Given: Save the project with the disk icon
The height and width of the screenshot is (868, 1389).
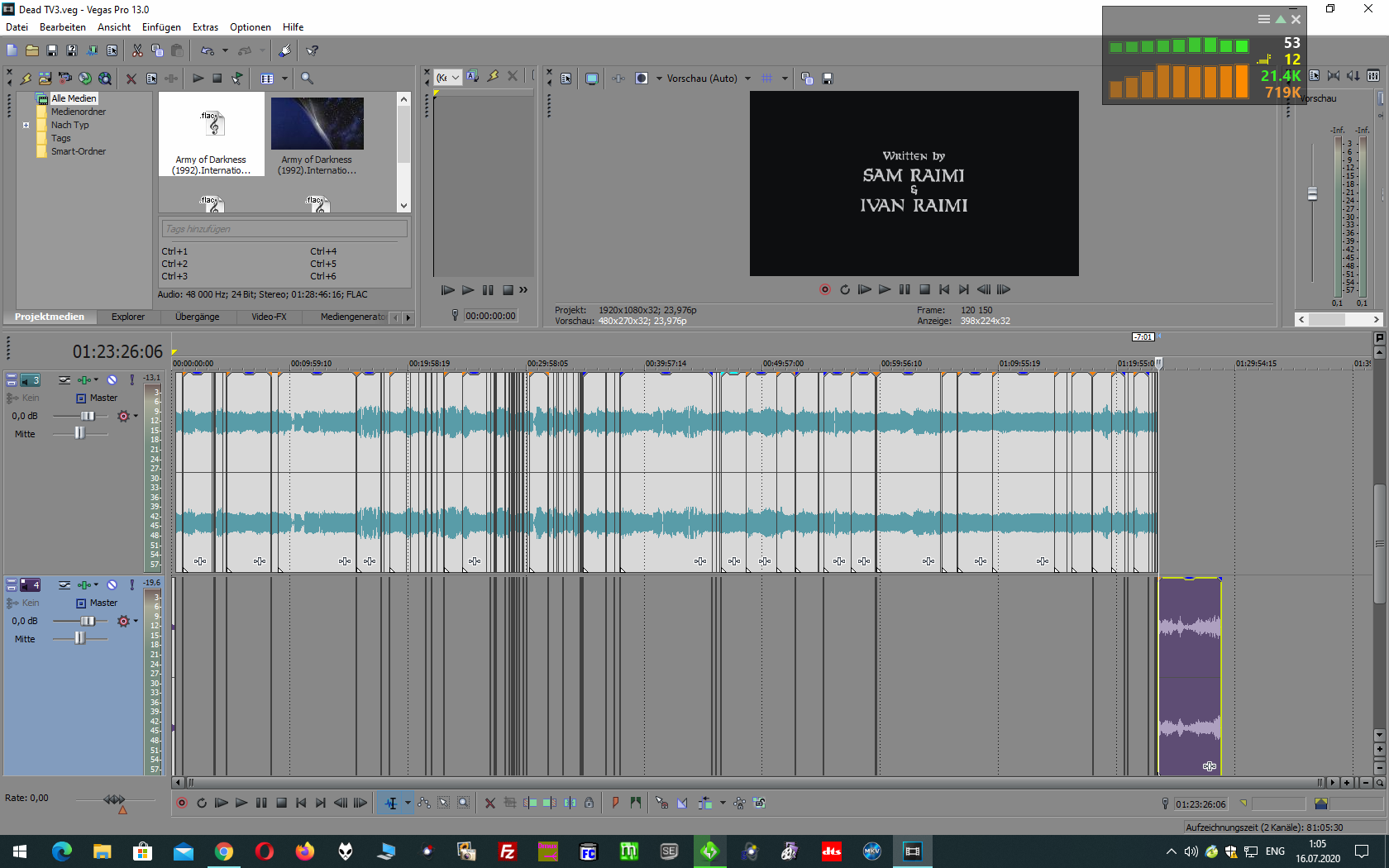Looking at the screenshot, I should pos(52,50).
